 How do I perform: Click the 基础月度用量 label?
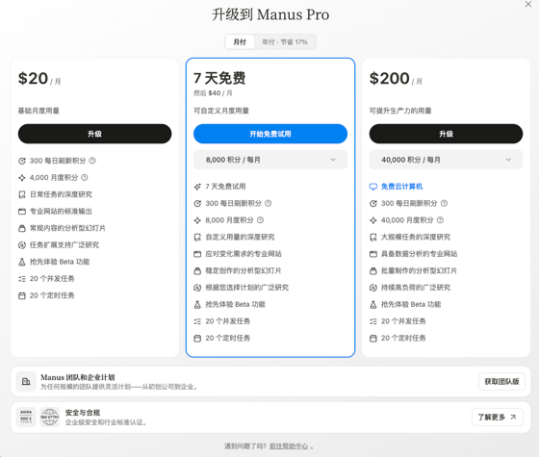(38, 111)
